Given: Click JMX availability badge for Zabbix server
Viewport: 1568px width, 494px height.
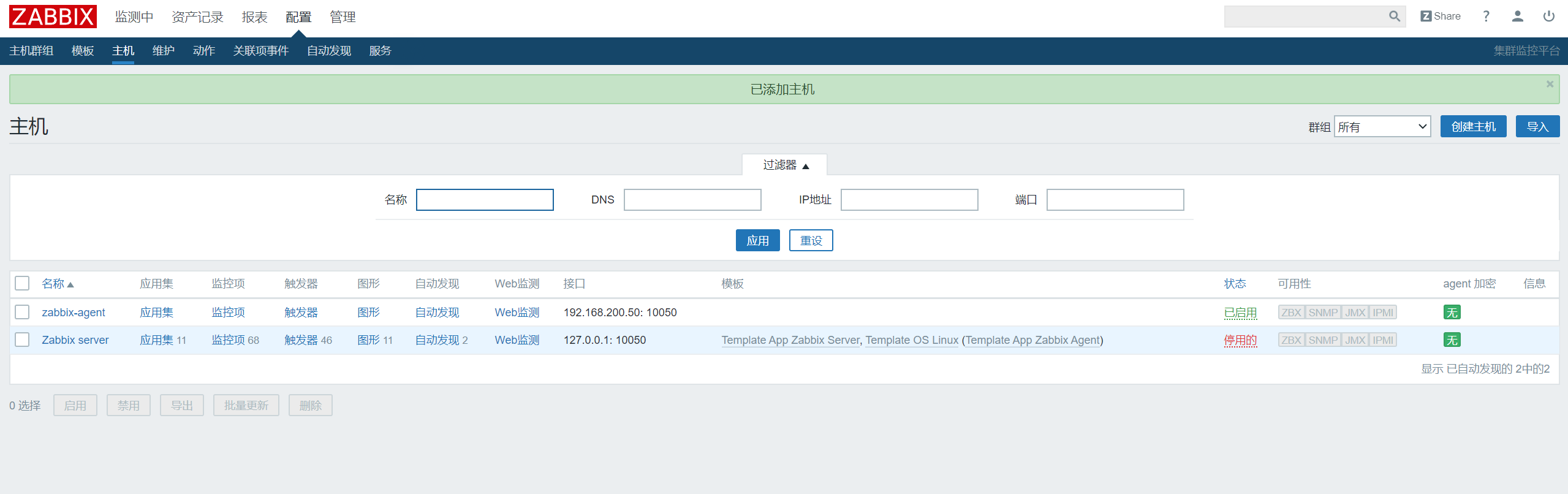Looking at the screenshot, I should pyautogui.click(x=1355, y=340).
